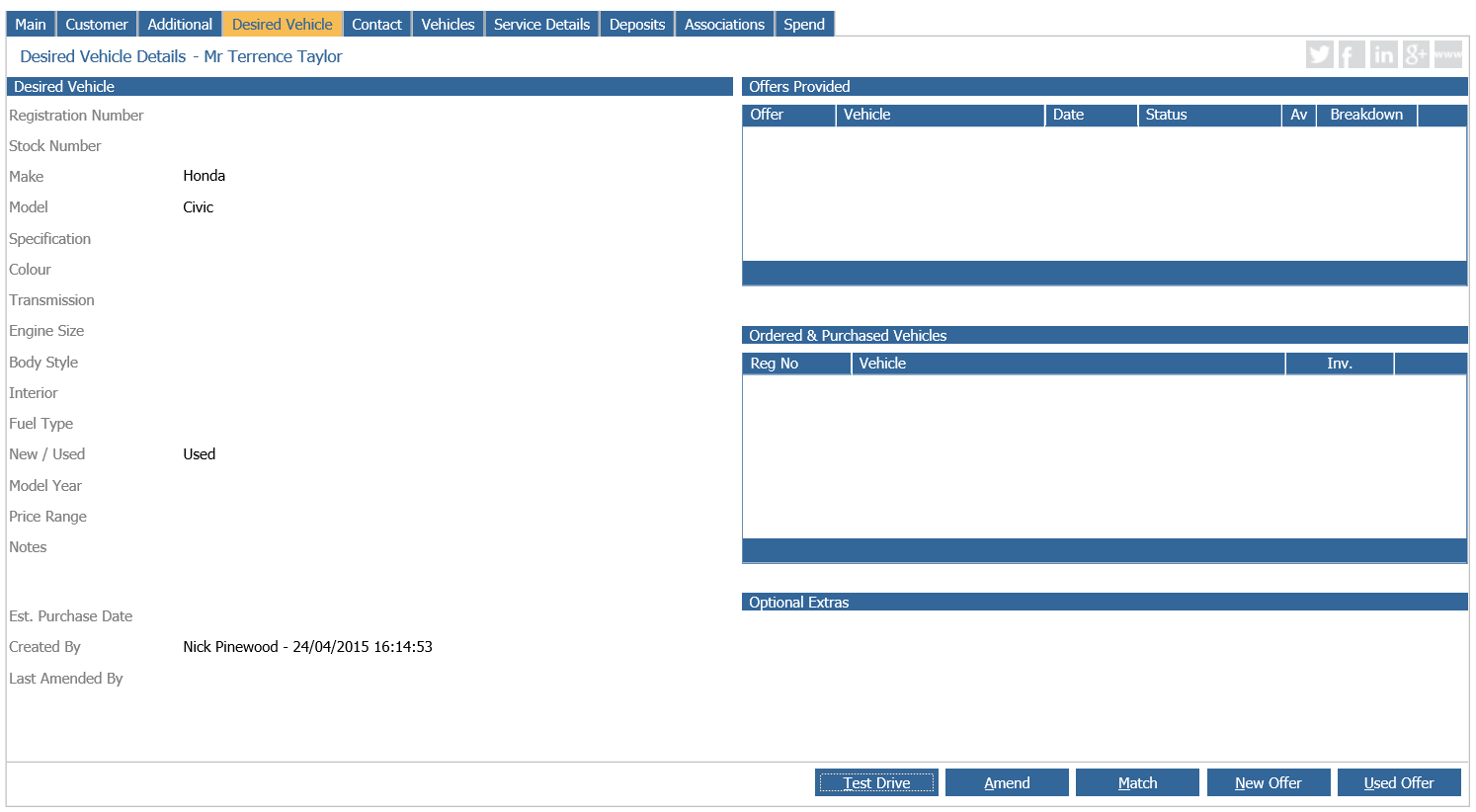Click the Transmission label
This screenshot has height=812, width=1476.
tap(51, 300)
